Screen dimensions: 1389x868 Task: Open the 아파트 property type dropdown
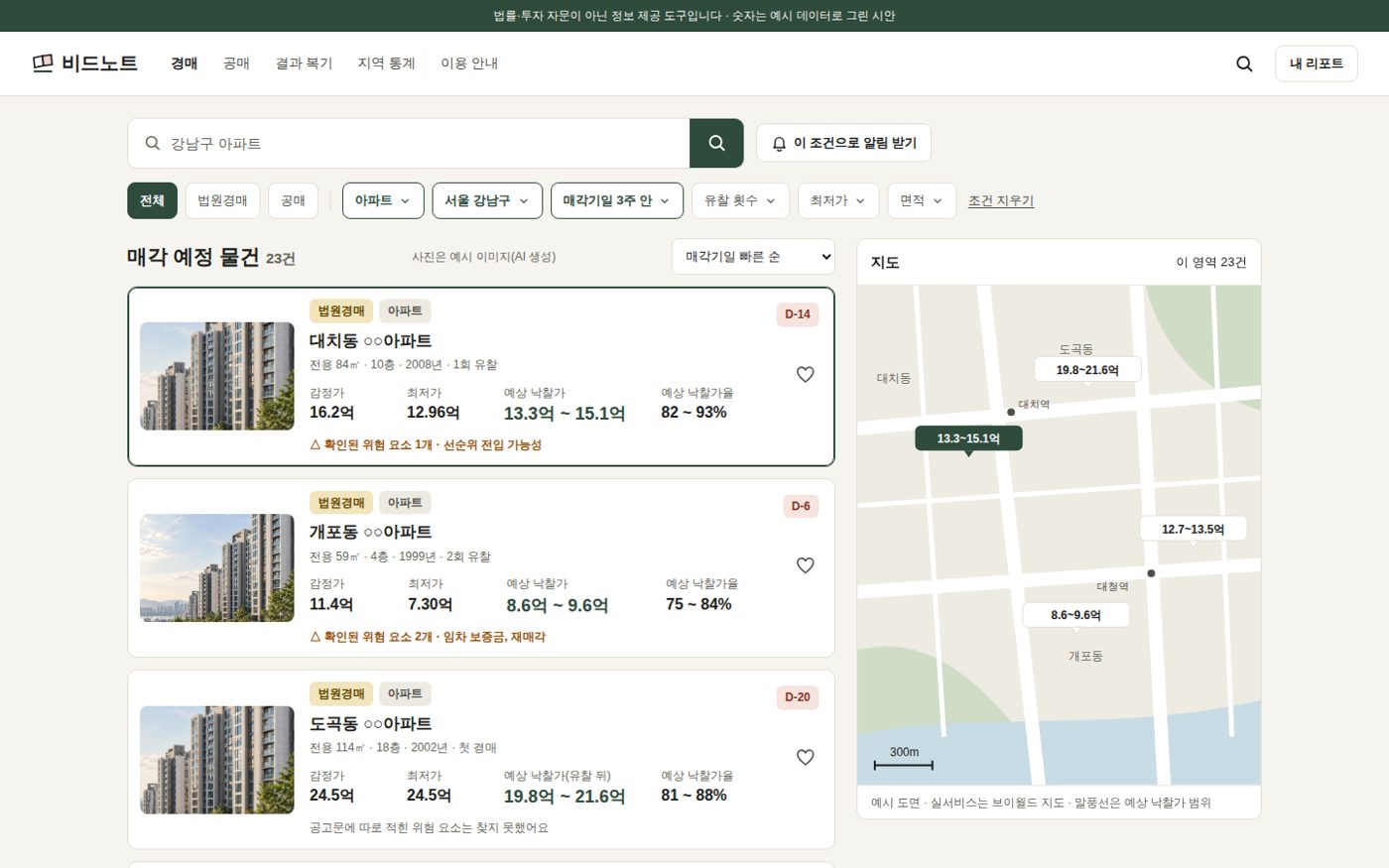coord(383,200)
